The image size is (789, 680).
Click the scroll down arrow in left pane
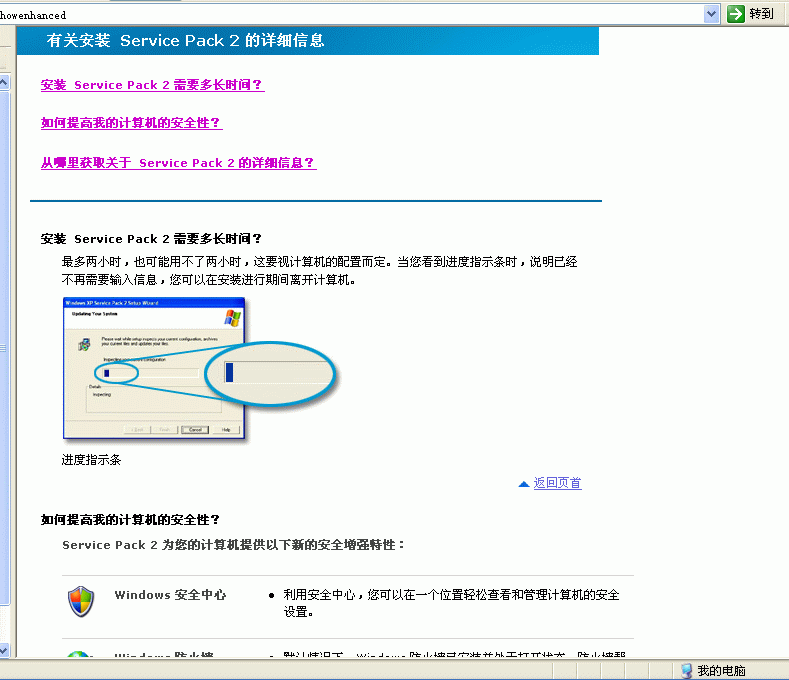4,650
